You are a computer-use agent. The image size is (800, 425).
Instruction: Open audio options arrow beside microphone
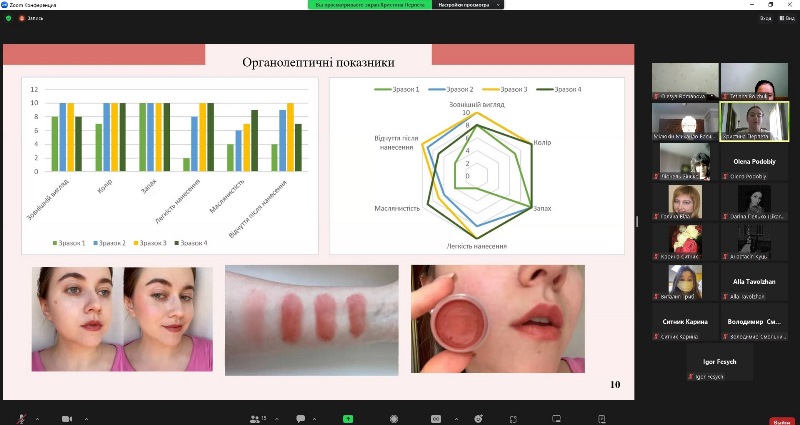click(37, 419)
